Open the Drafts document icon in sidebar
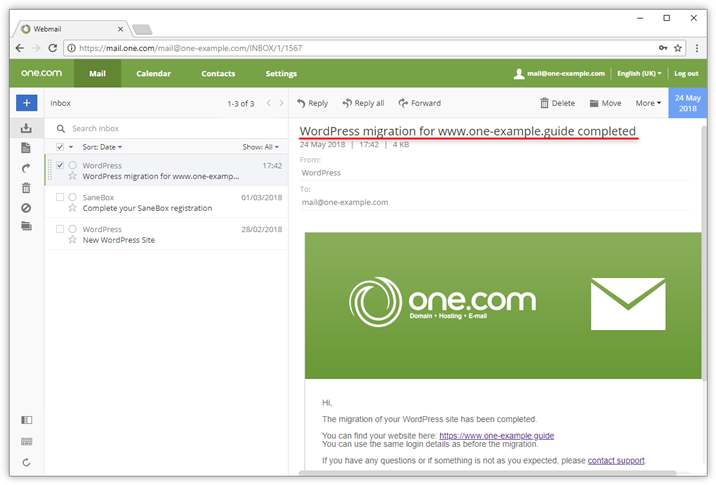Viewport: 716px width, 485px height. point(26,148)
